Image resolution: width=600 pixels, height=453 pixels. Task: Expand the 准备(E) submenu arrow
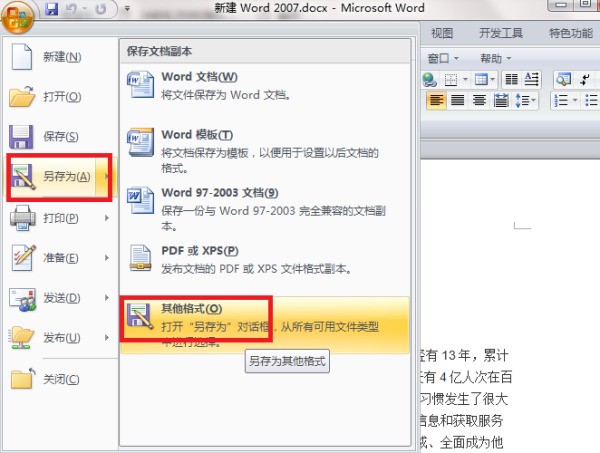click(106, 258)
